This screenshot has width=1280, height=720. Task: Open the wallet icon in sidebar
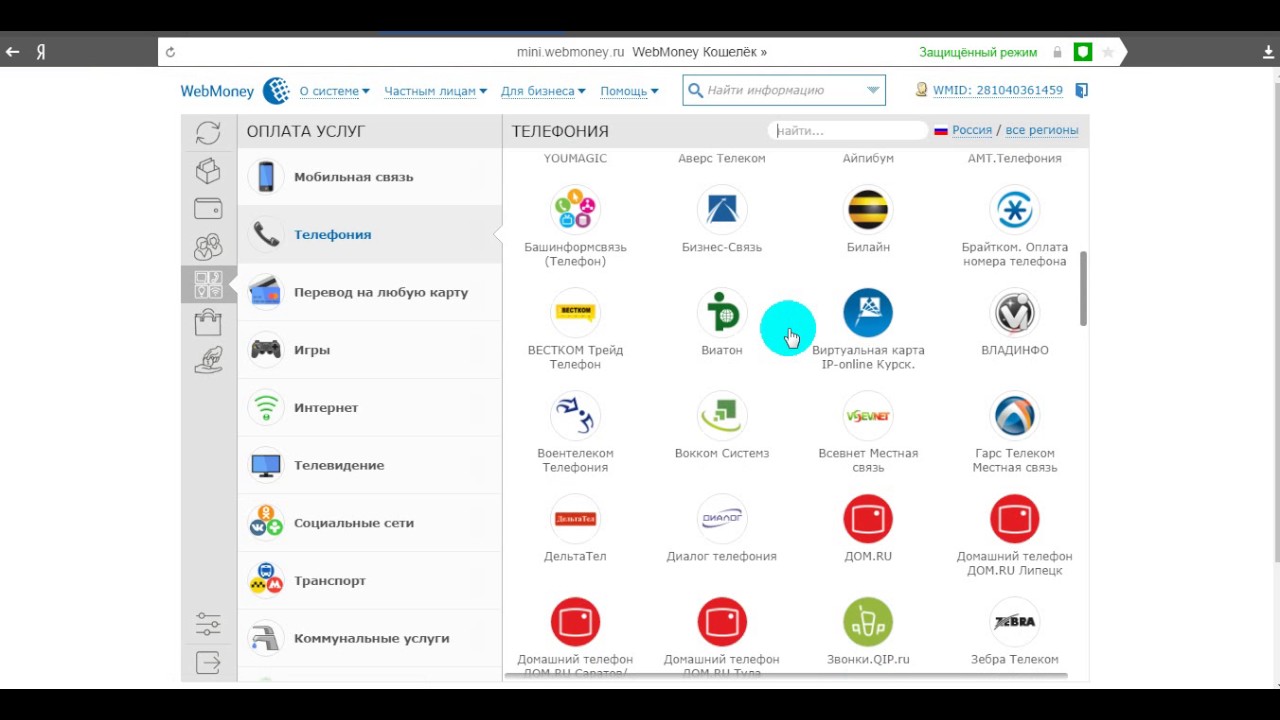coord(208,209)
